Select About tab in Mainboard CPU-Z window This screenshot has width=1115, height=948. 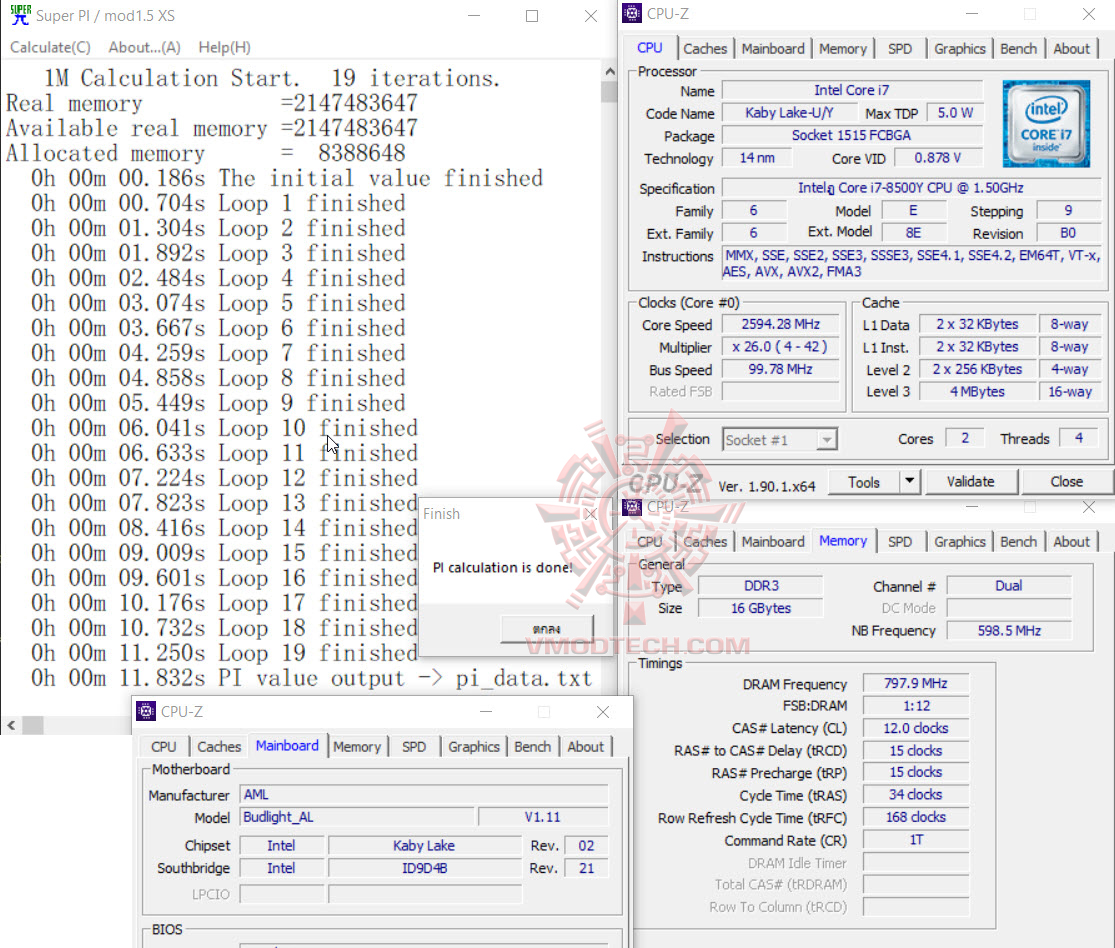tap(585, 747)
